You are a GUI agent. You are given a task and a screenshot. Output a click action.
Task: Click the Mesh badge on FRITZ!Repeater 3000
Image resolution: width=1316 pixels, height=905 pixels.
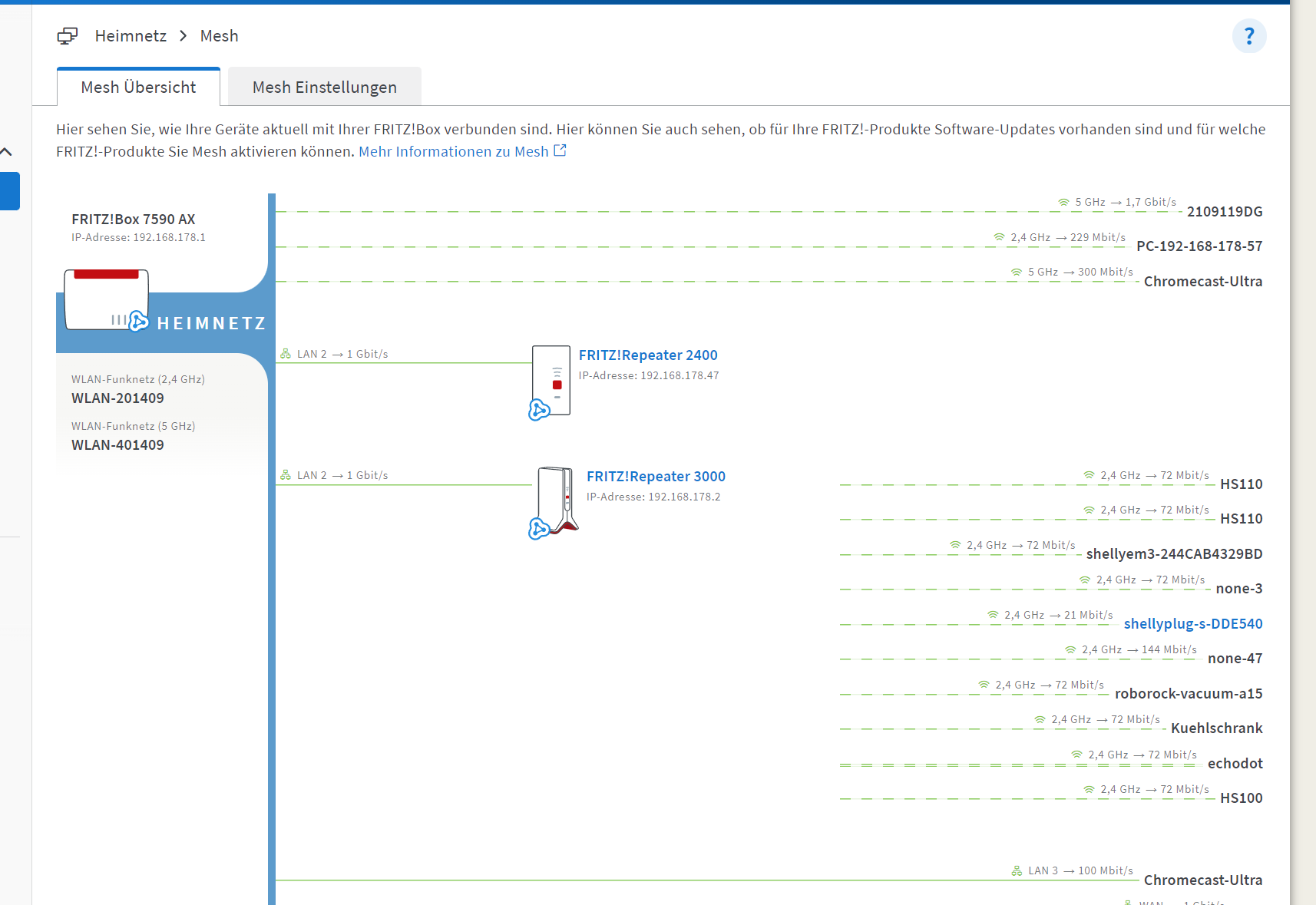(539, 529)
